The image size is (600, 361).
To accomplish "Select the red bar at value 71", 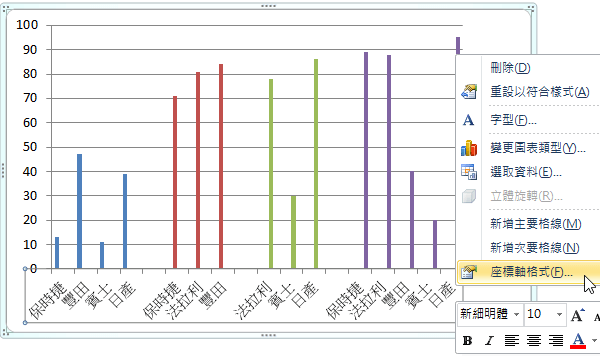I will [175, 182].
